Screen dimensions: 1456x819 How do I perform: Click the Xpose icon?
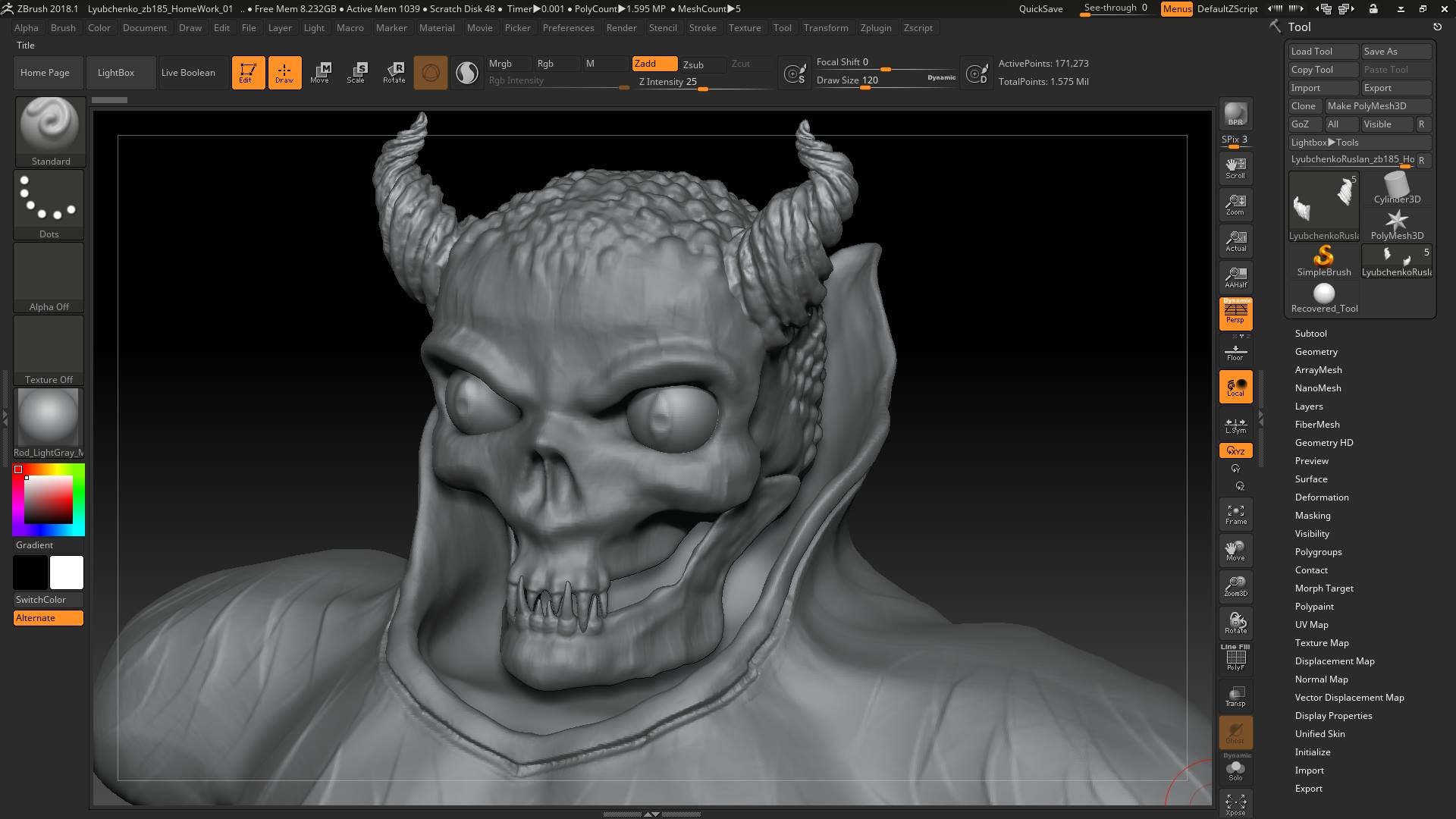tap(1235, 804)
